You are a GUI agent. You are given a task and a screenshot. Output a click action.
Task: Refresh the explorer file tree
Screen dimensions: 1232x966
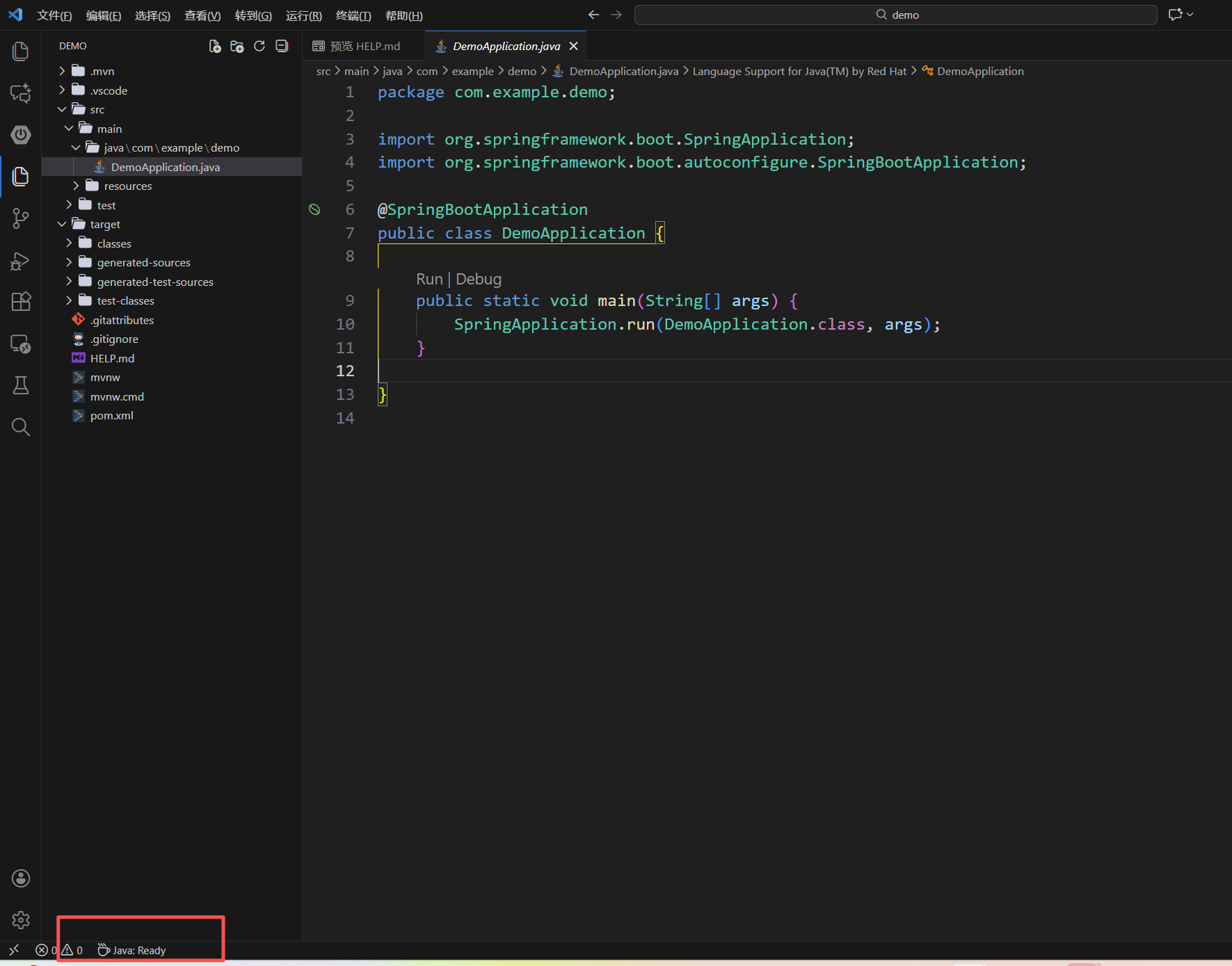pyautogui.click(x=259, y=46)
